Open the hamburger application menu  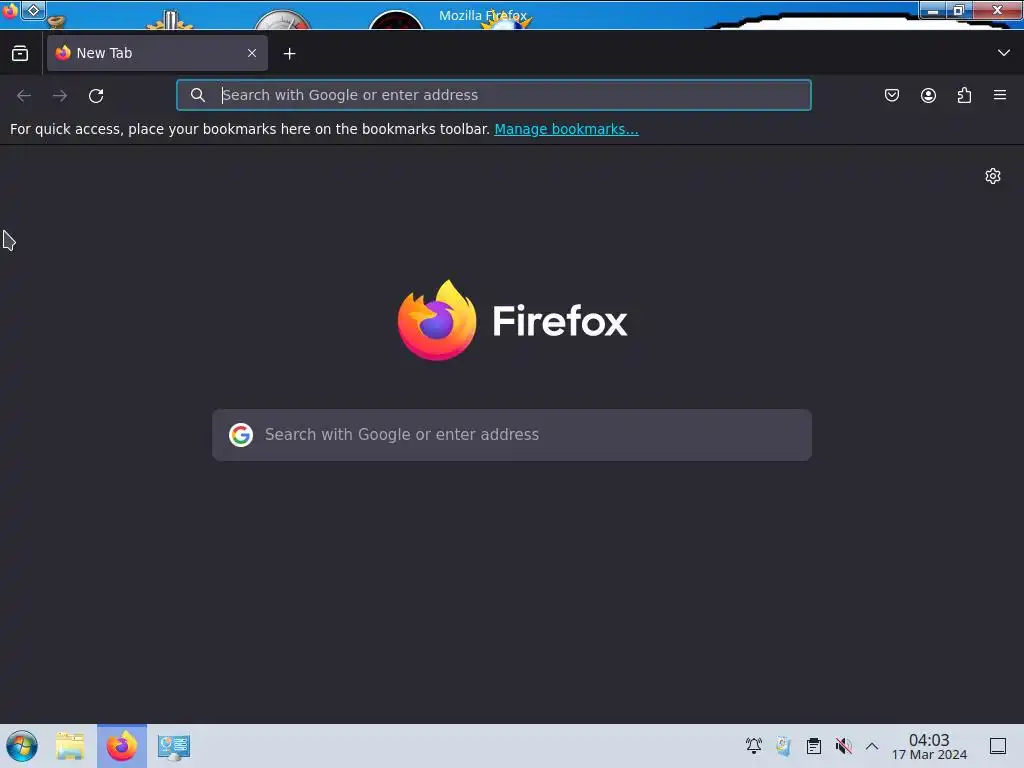click(x=1000, y=95)
